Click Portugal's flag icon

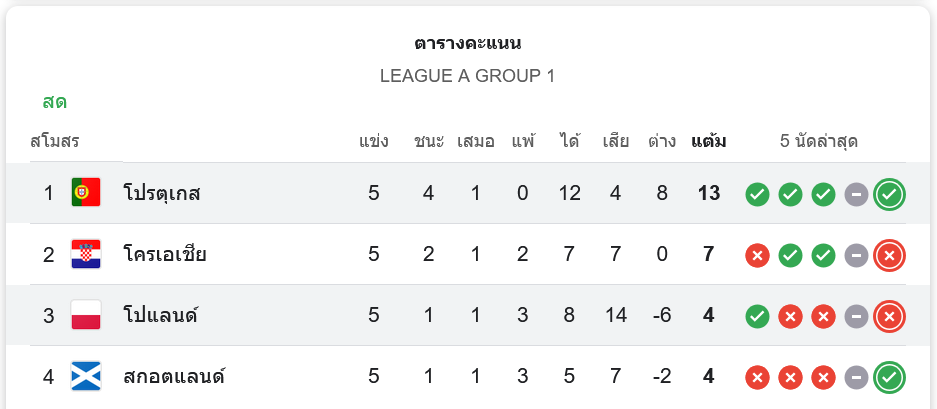click(86, 193)
